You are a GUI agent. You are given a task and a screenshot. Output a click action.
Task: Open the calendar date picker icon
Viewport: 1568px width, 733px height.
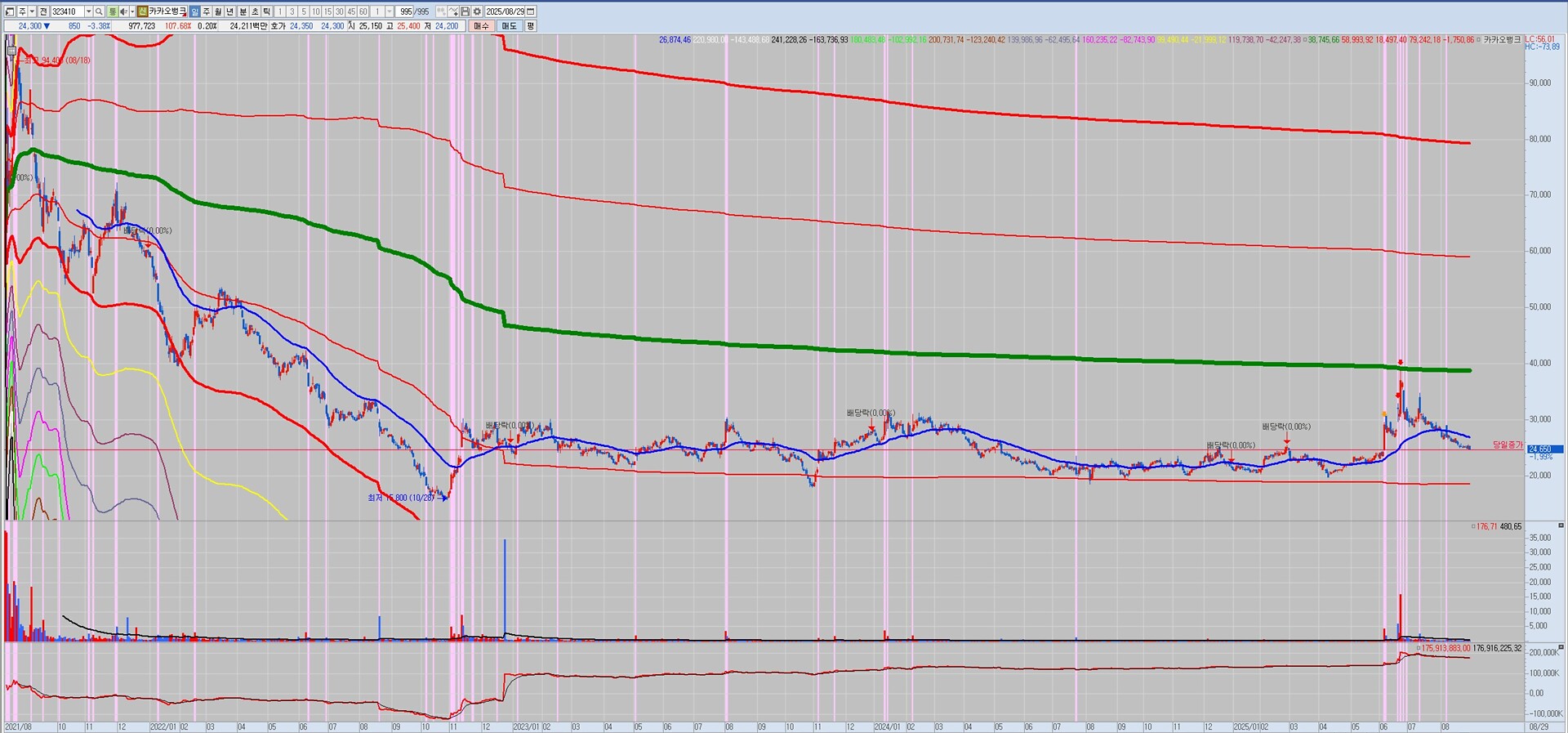point(531,11)
